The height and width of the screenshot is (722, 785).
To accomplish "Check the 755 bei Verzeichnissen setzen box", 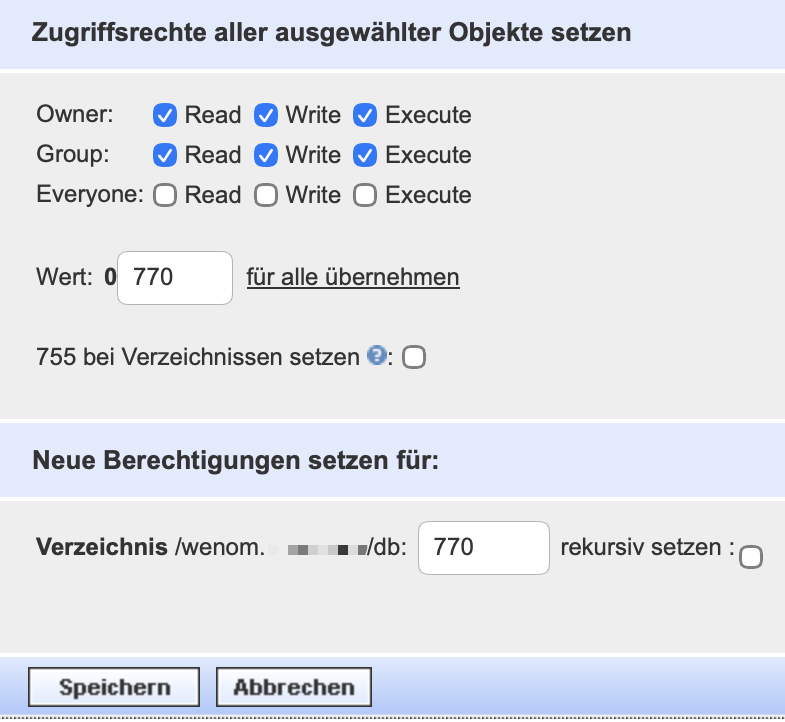I will (x=413, y=358).
